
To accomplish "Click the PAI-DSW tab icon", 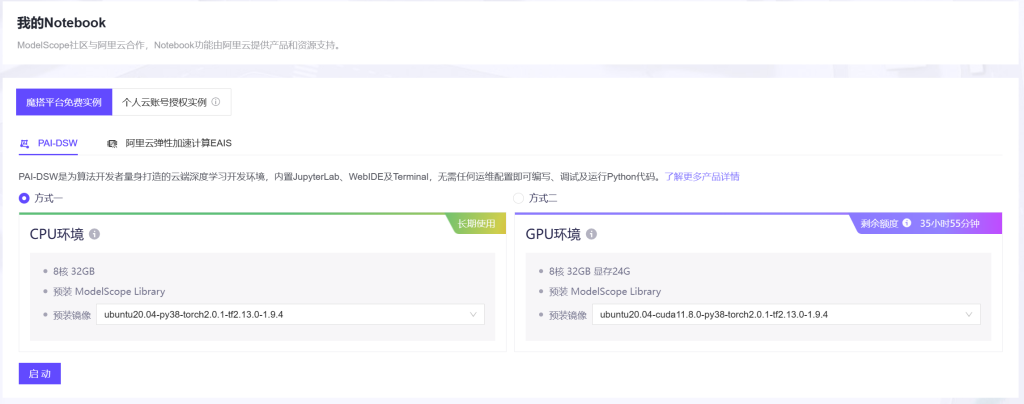I will [x=25, y=142].
